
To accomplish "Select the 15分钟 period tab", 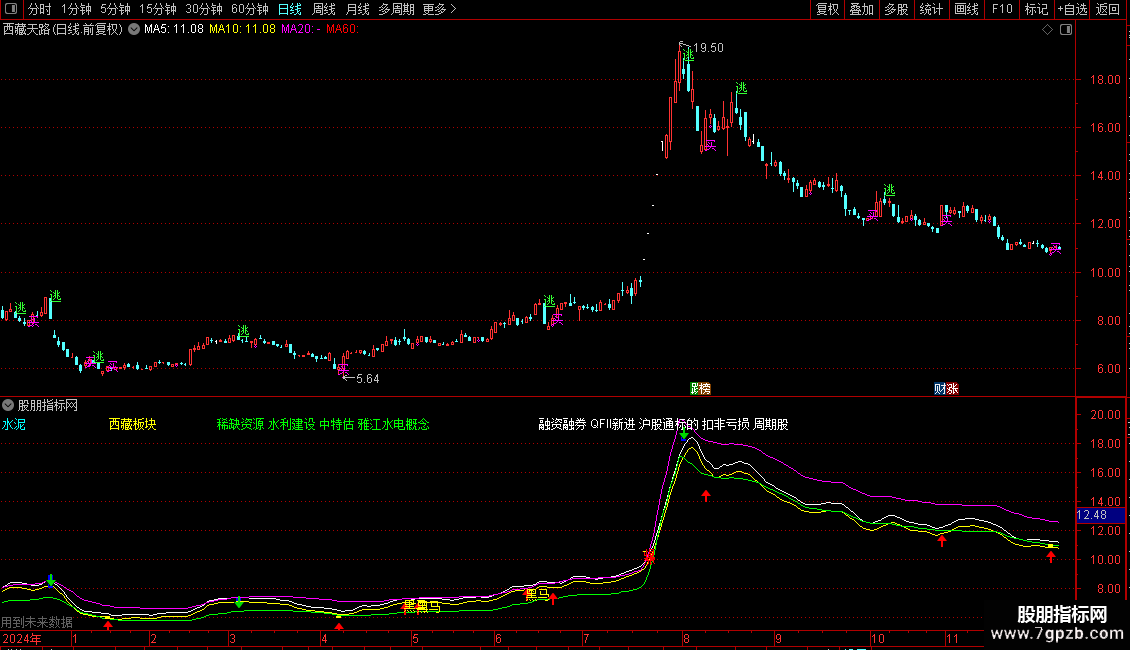I will click(x=158, y=9).
